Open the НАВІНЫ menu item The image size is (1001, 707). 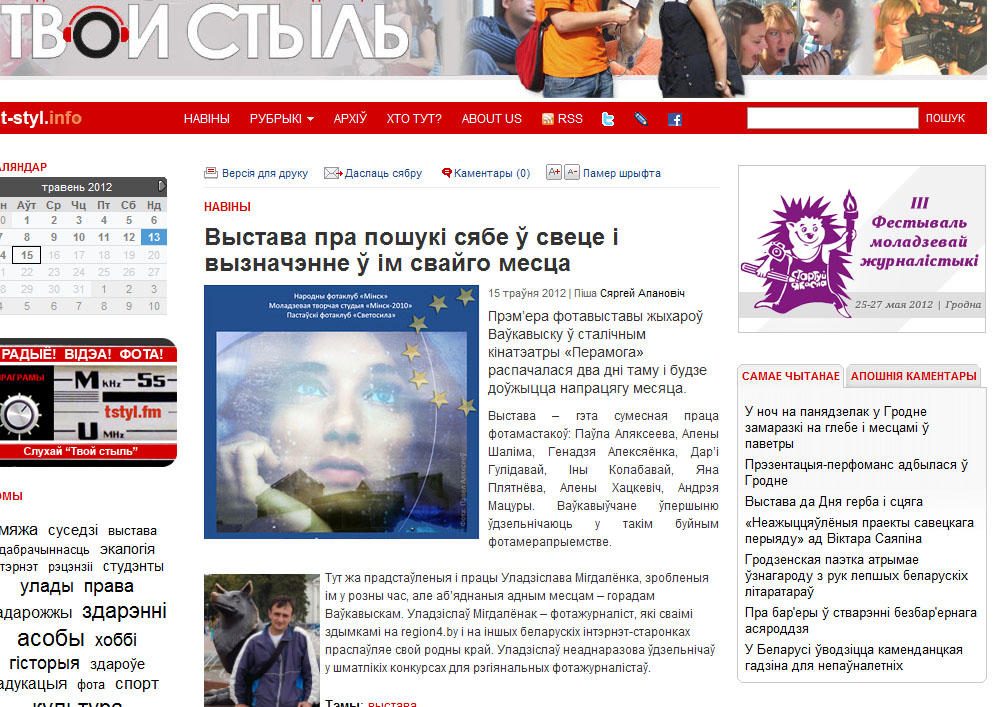tap(206, 119)
